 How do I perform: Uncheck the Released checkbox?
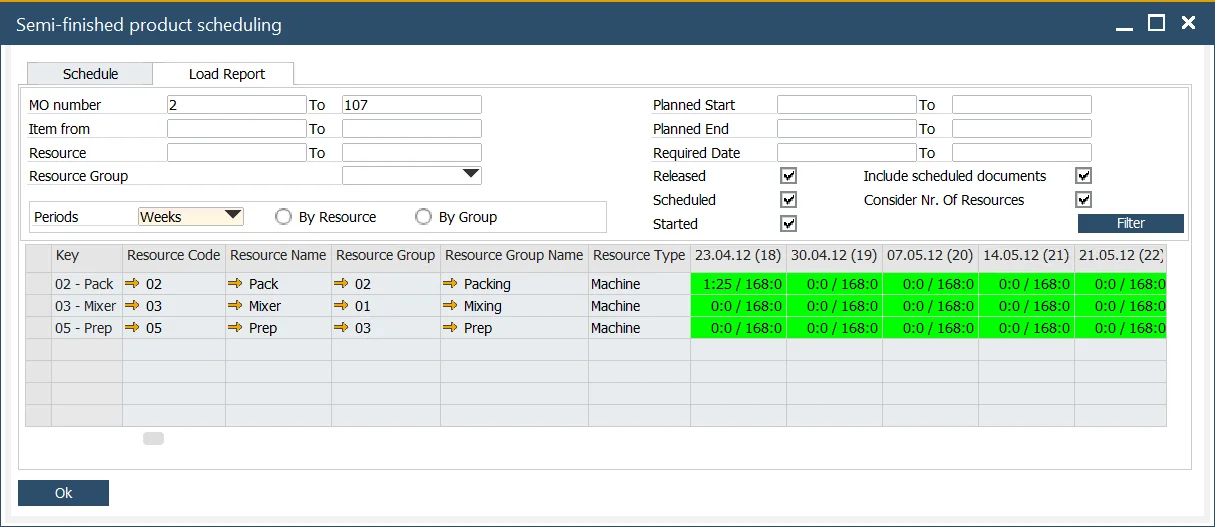click(x=789, y=176)
